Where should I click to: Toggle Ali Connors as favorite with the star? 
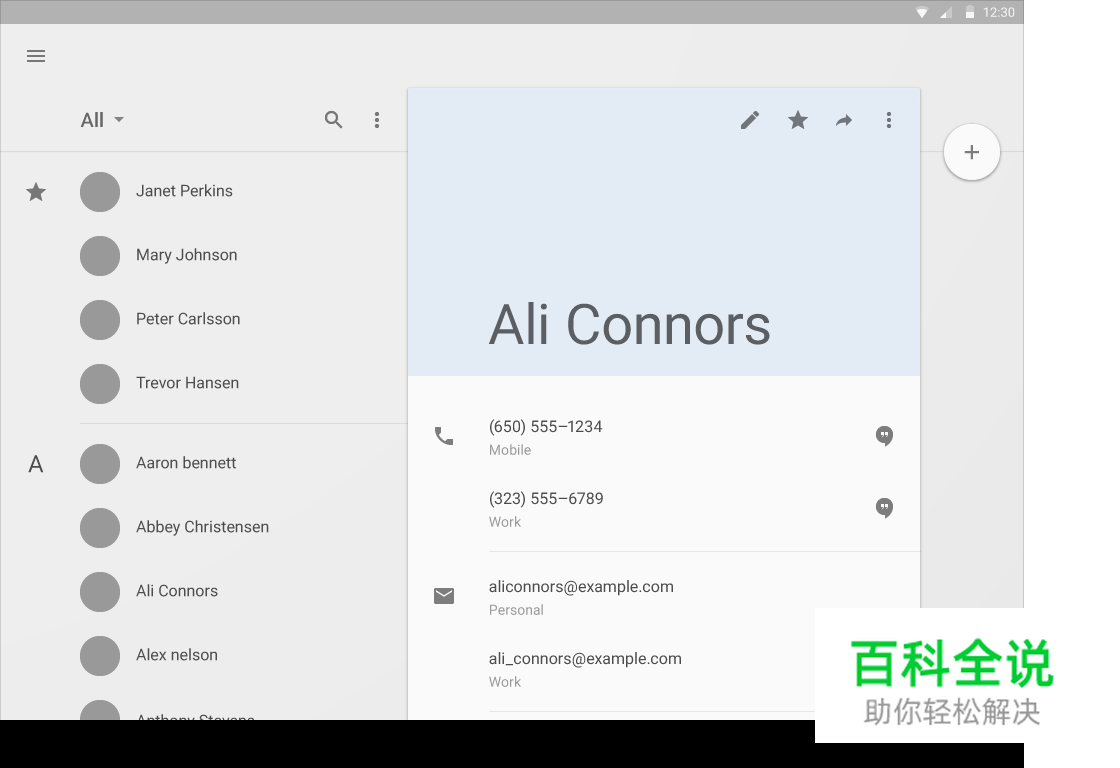point(797,119)
